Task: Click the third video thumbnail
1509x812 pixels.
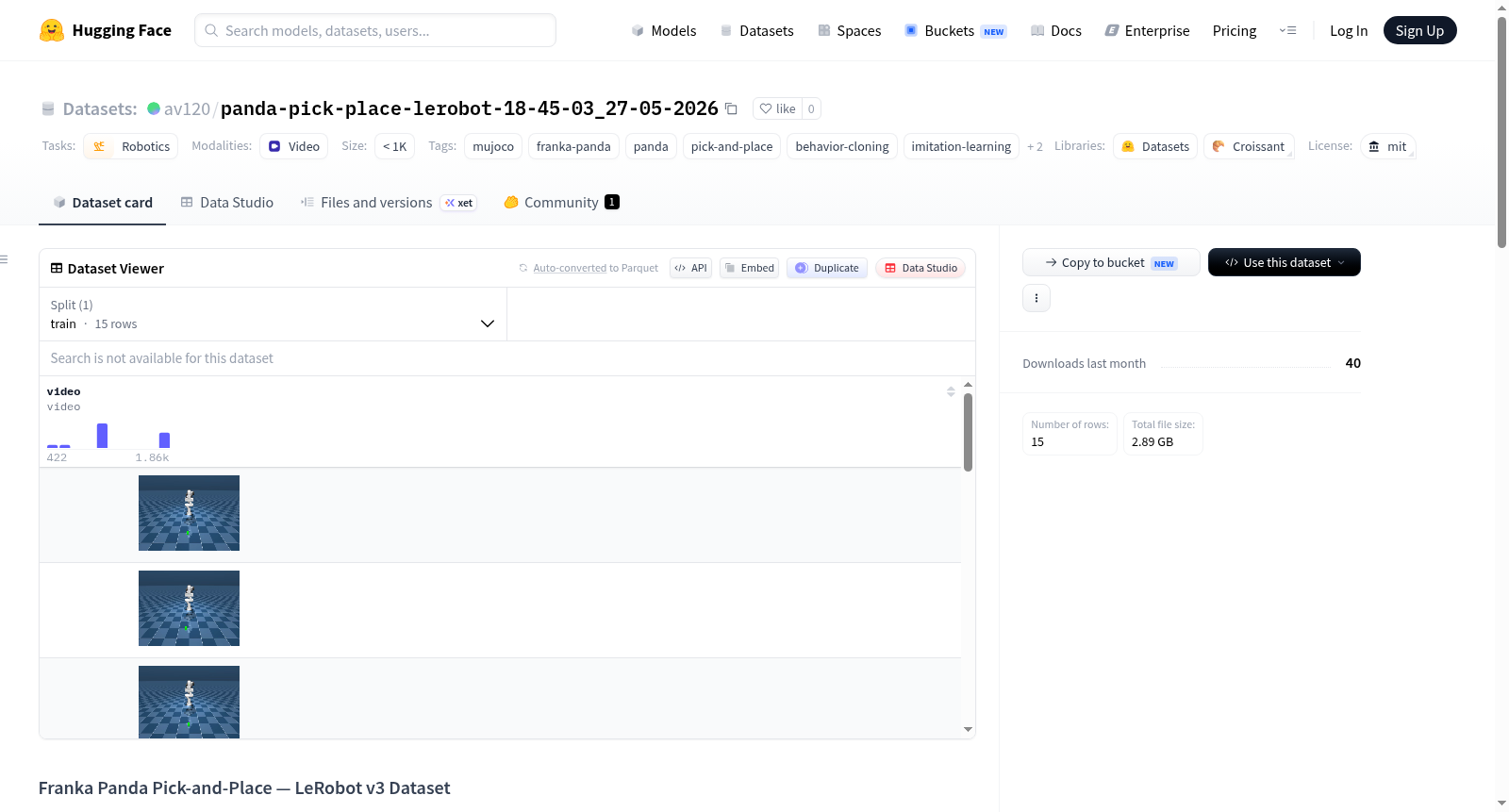Action: (x=189, y=702)
